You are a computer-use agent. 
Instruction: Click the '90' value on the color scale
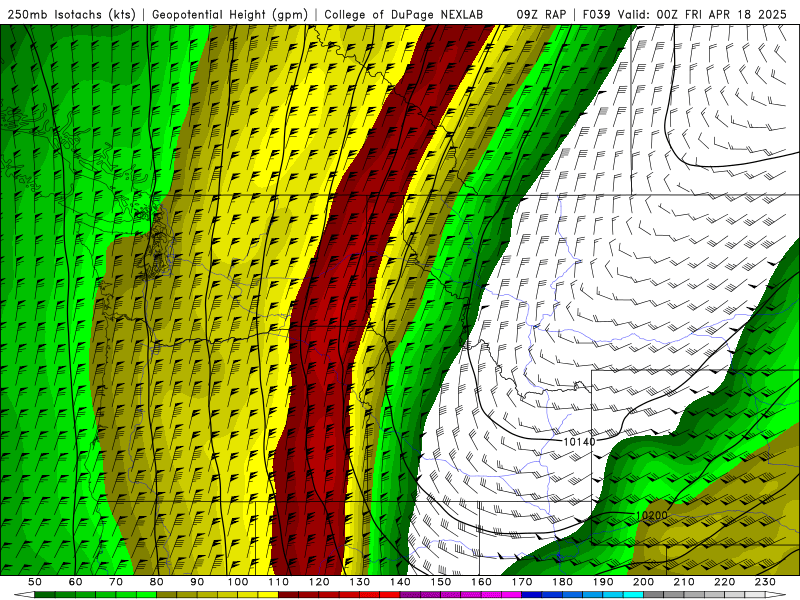(x=197, y=582)
